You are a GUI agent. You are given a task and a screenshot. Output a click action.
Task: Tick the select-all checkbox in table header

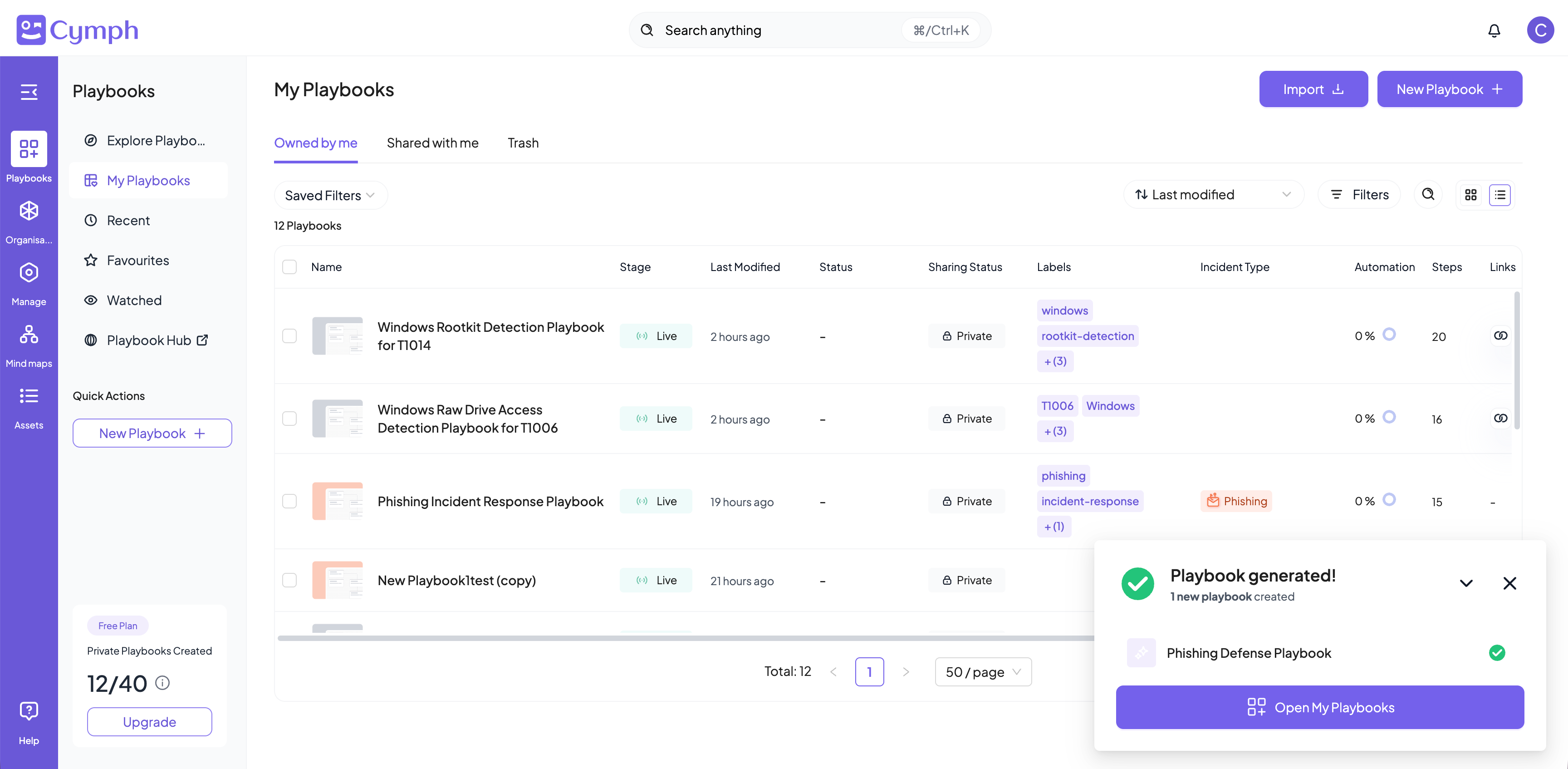click(x=290, y=267)
